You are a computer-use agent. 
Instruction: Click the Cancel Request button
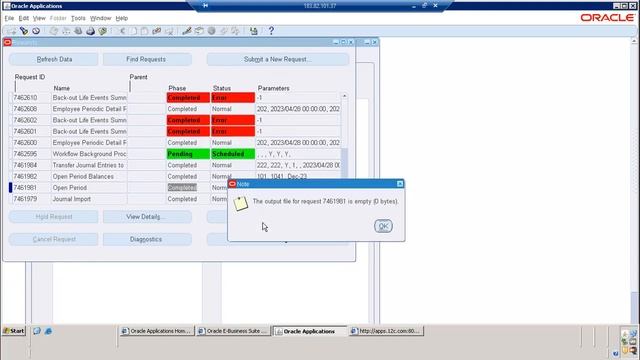(x=54, y=239)
